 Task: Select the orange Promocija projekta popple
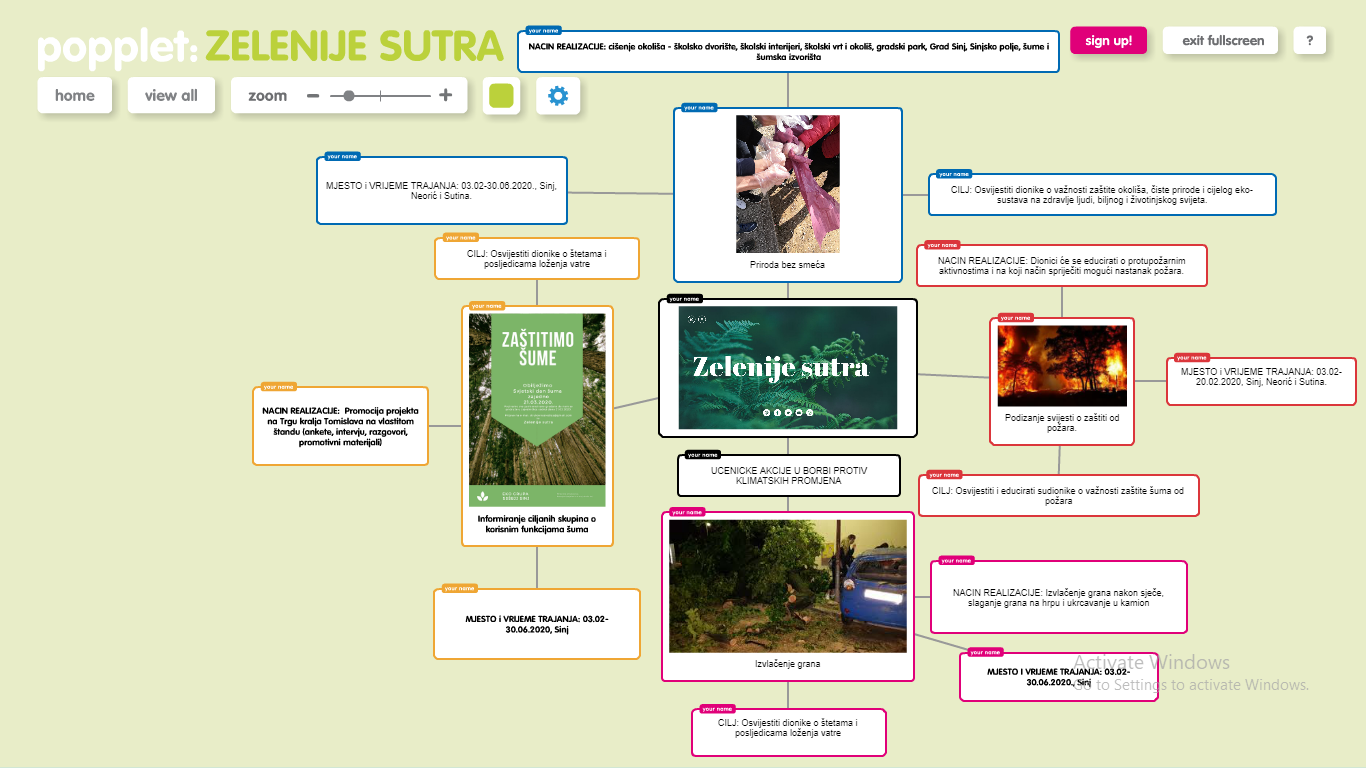point(340,427)
